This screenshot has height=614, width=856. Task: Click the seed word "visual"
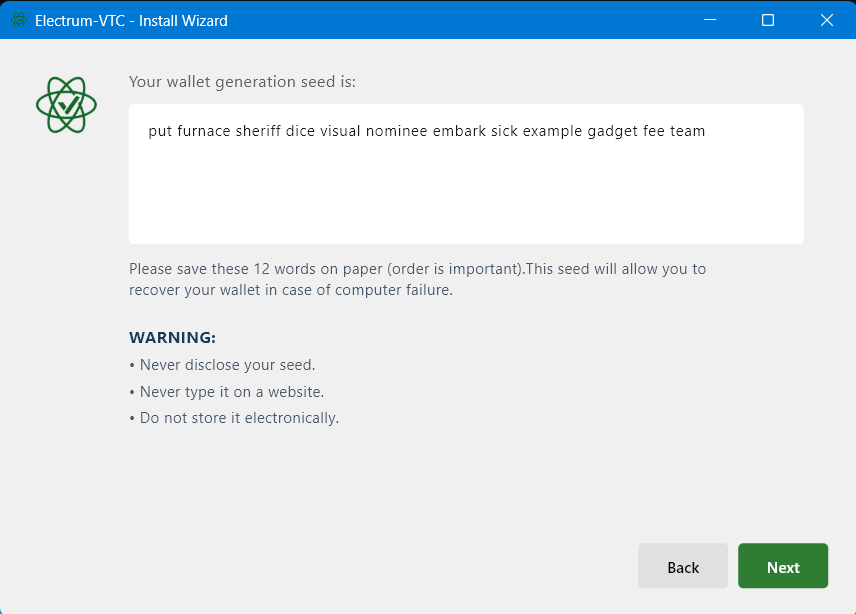point(340,131)
